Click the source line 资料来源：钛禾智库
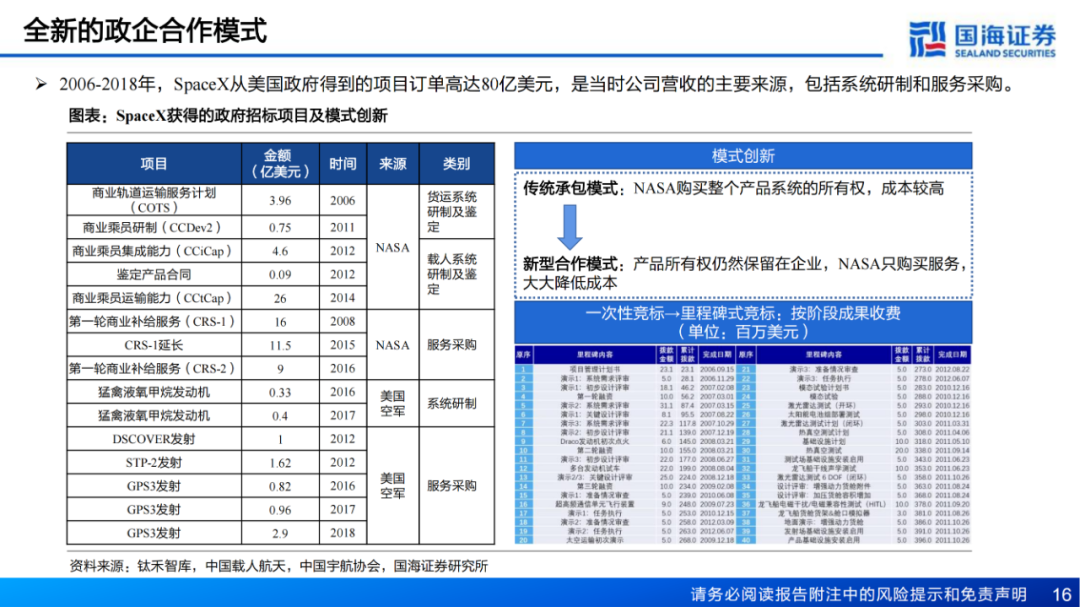 (x=278, y=566)
